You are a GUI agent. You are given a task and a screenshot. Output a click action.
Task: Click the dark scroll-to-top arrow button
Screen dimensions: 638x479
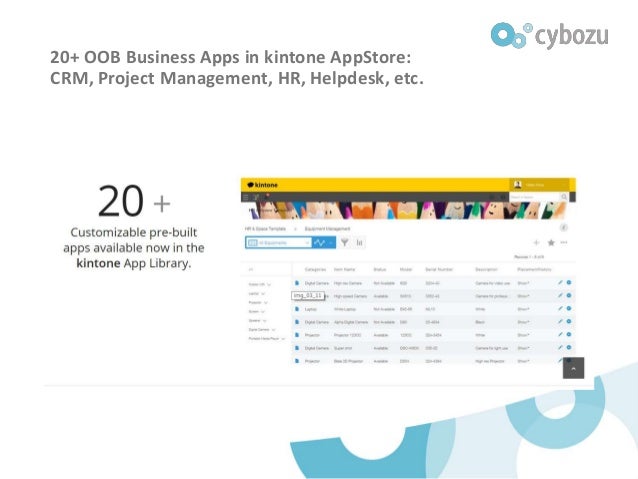pyautogui.click(x=573, y=368)
